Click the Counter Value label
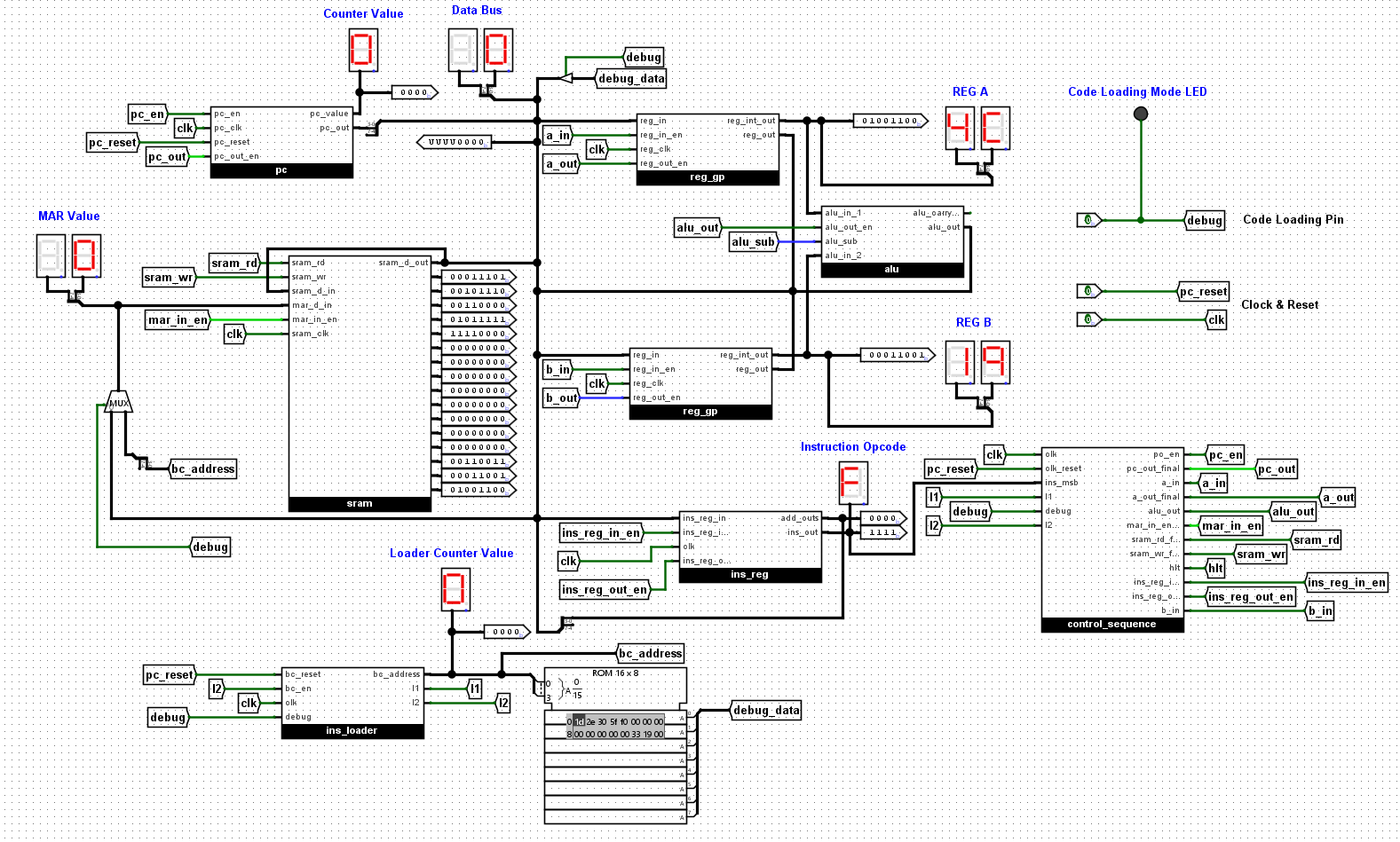Screen dimensions: 1400x842 363,13
